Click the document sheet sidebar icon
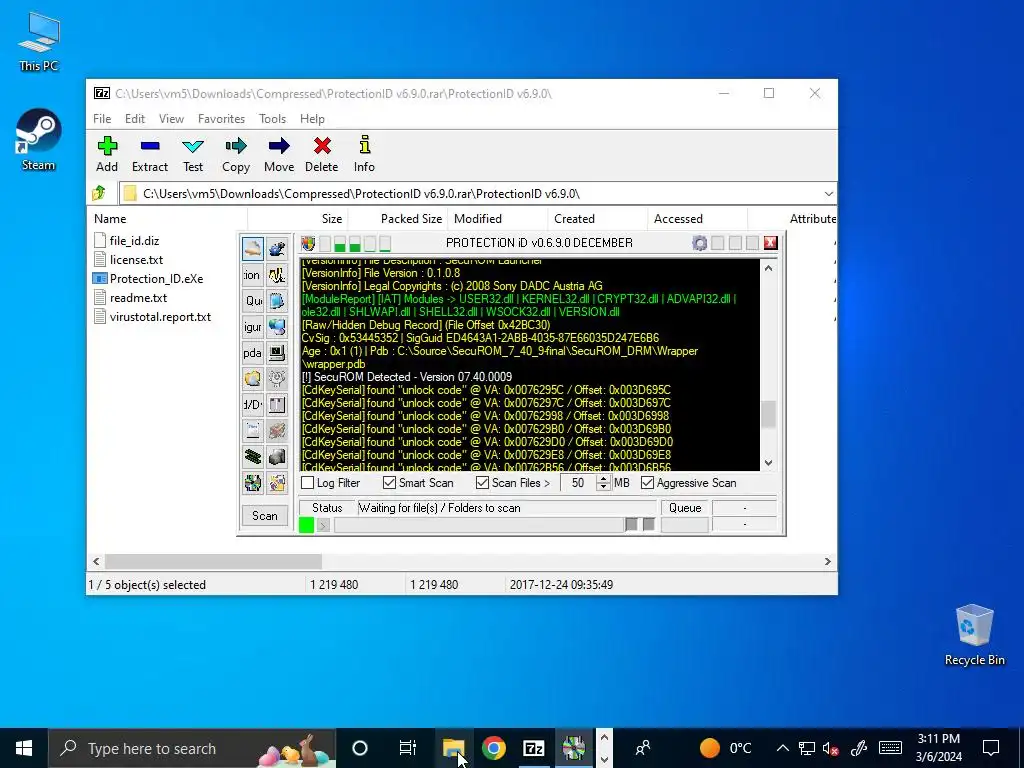 253,431
